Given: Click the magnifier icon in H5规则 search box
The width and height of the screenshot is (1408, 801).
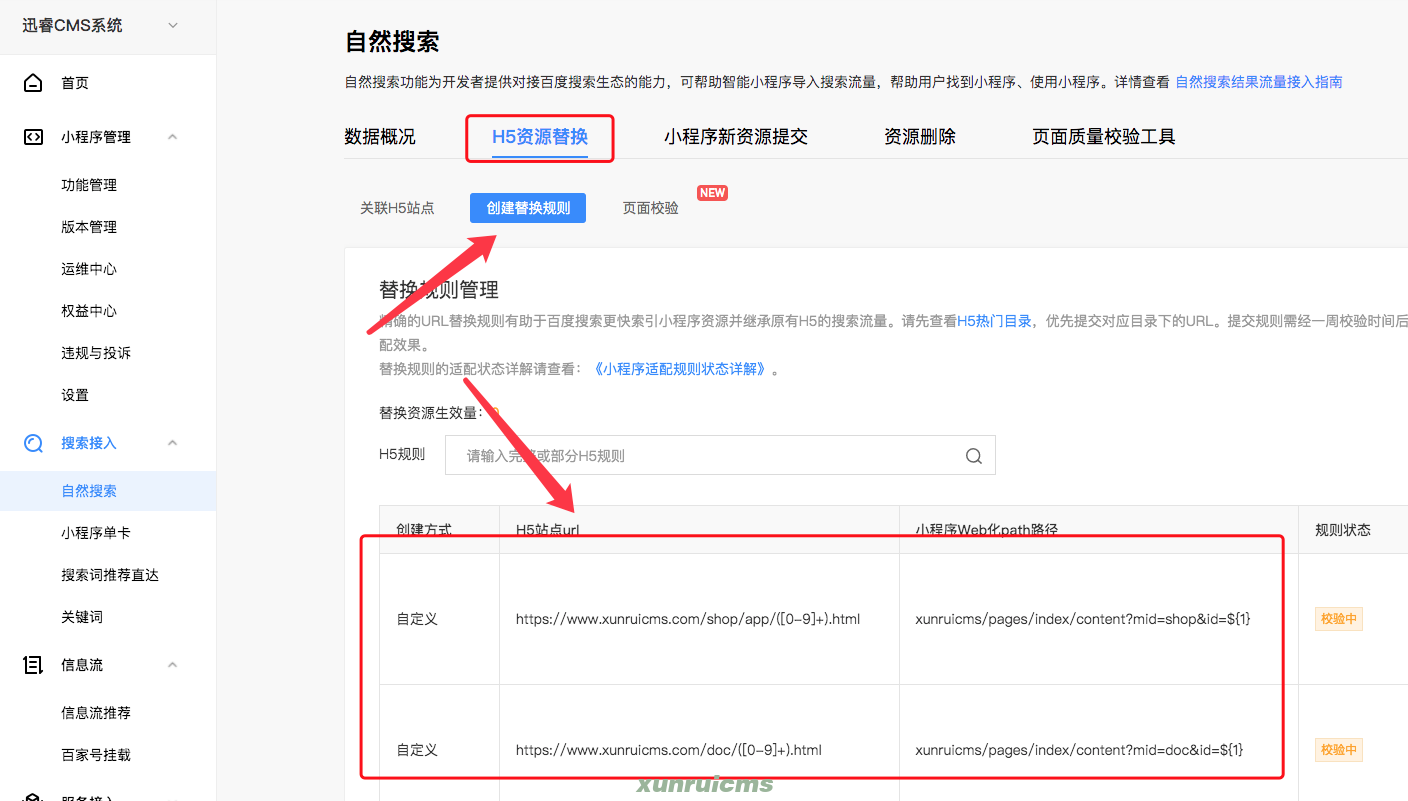Looking at the screenshot, I should (x=973, y=456).
